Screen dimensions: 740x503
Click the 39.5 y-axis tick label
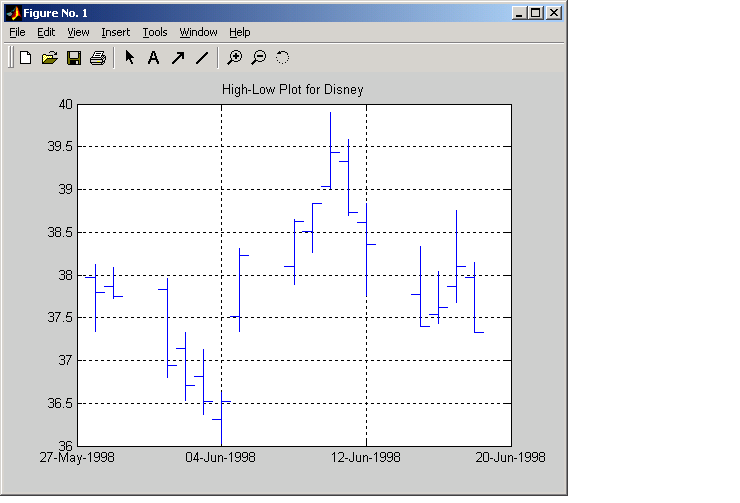[x=60, y=147]
